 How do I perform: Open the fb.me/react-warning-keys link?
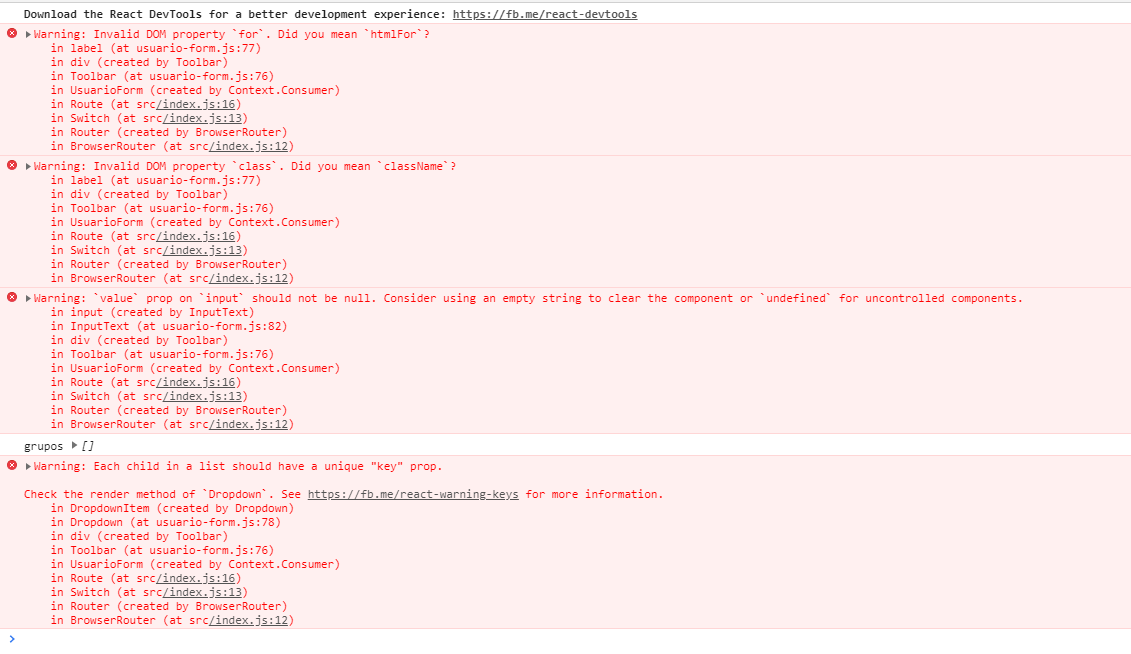pyautogui.click(x=413, y=494)
